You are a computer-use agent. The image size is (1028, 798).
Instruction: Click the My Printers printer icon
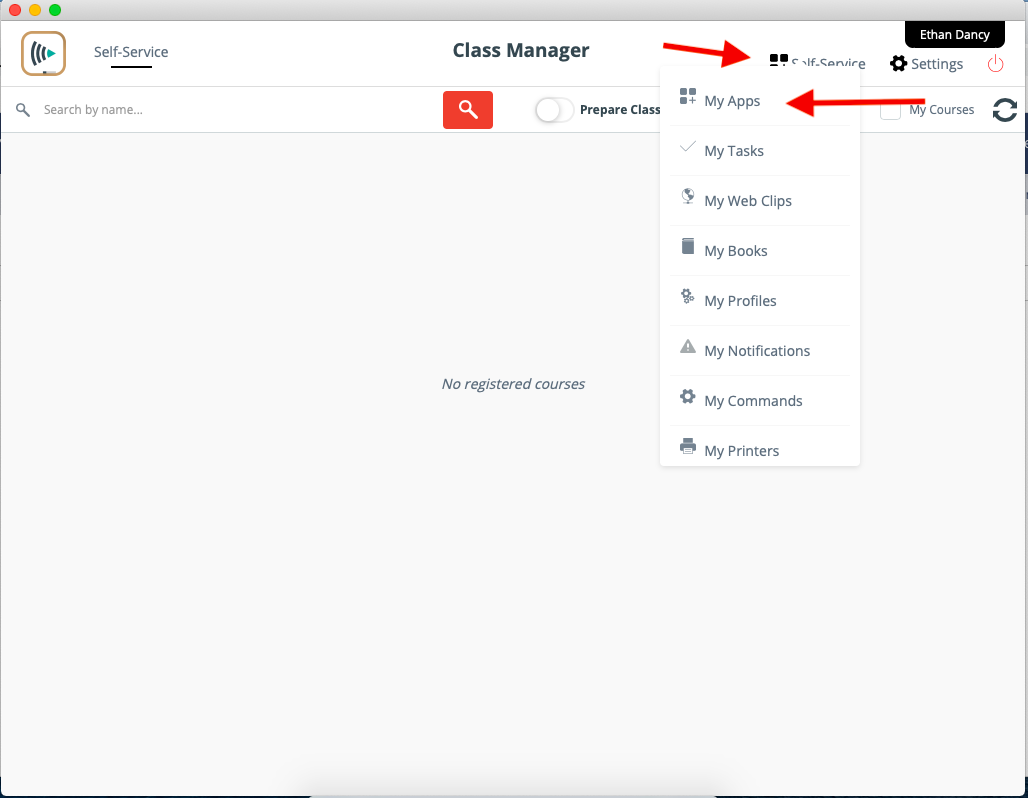pyautogui.click(x=688, y=446)
